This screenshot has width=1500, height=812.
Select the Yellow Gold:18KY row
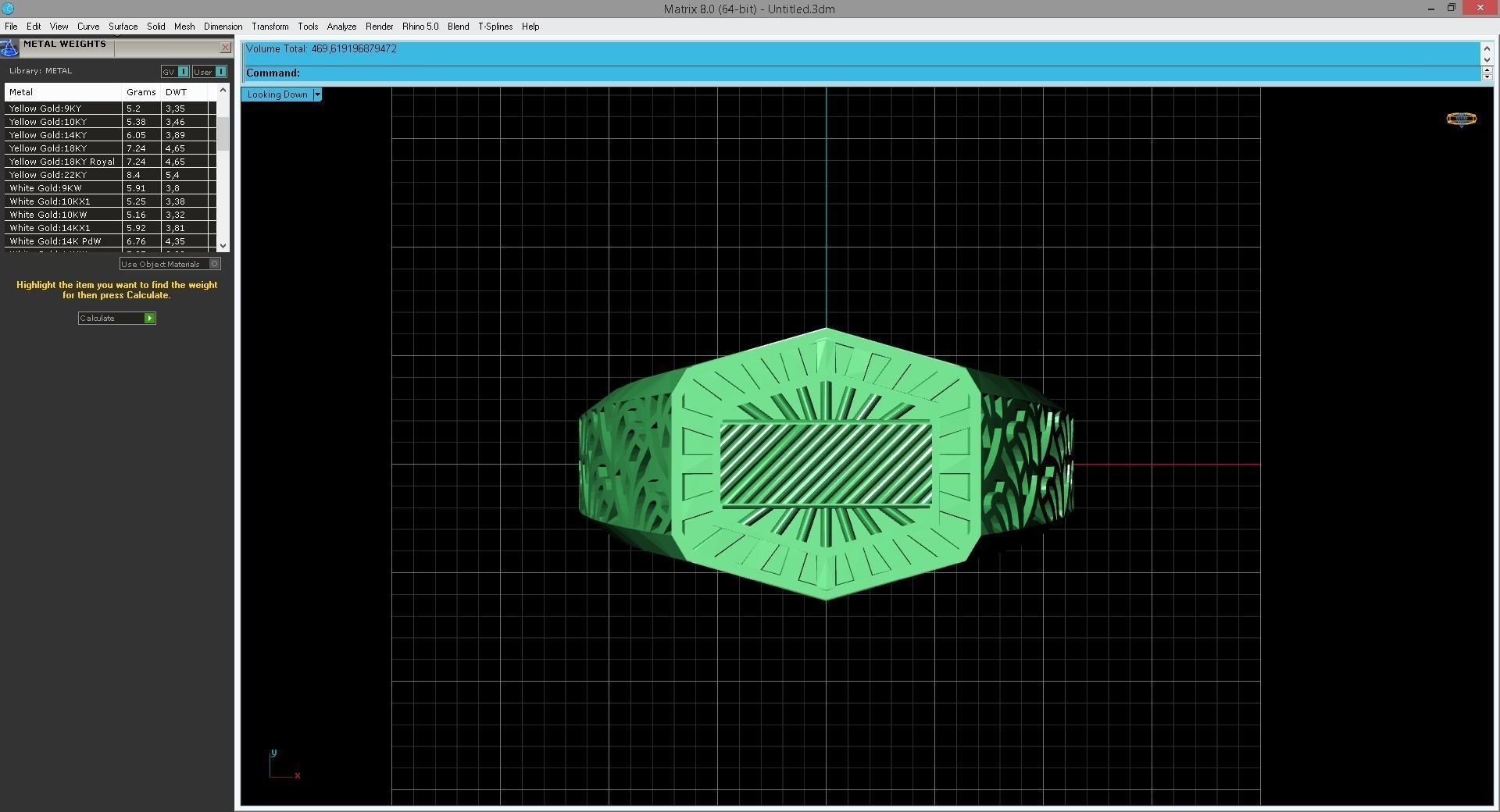(x=110, y=148)
